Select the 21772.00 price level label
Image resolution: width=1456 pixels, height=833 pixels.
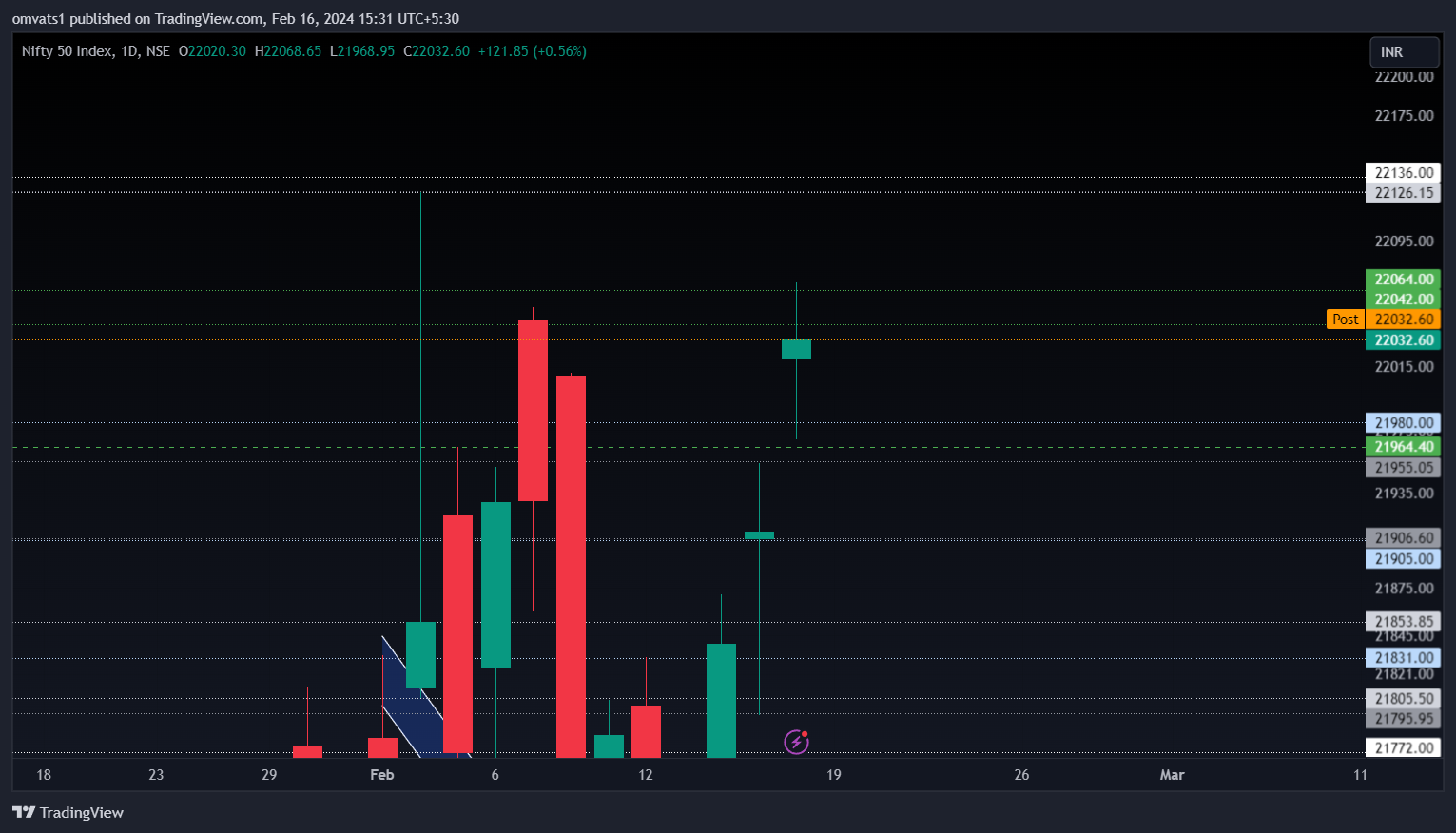point(1403,748)
